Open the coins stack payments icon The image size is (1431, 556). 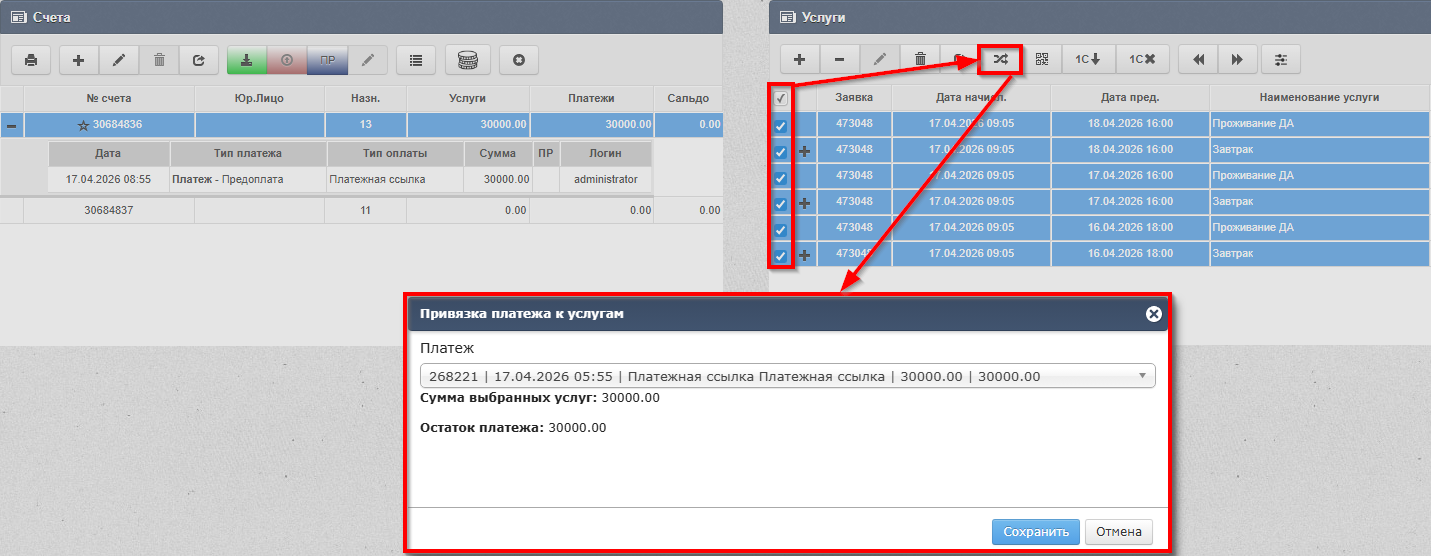(467, 60)
